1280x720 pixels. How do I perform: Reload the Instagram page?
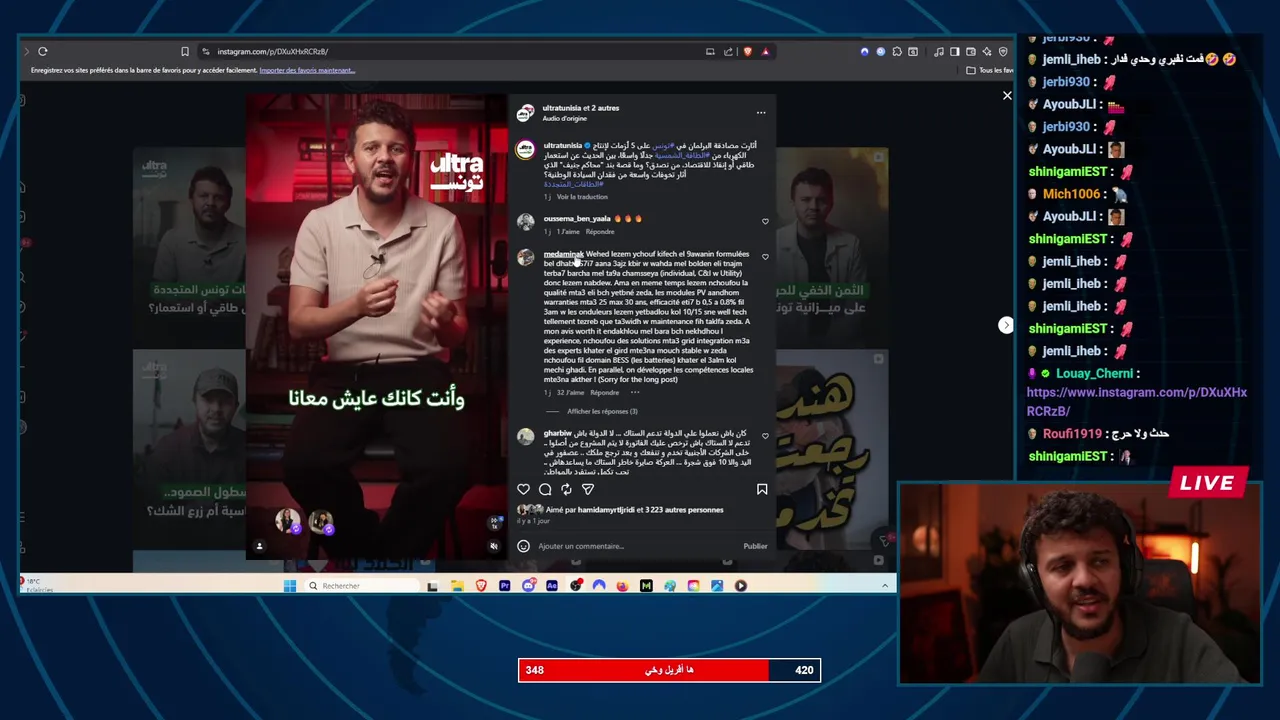tap(43, 51)
